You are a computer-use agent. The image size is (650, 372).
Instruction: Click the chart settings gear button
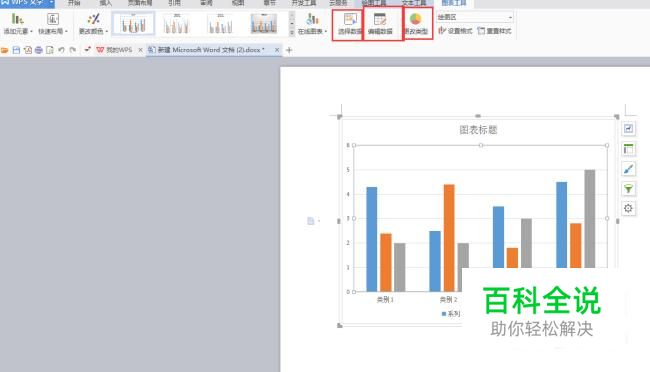coord(628,208)
